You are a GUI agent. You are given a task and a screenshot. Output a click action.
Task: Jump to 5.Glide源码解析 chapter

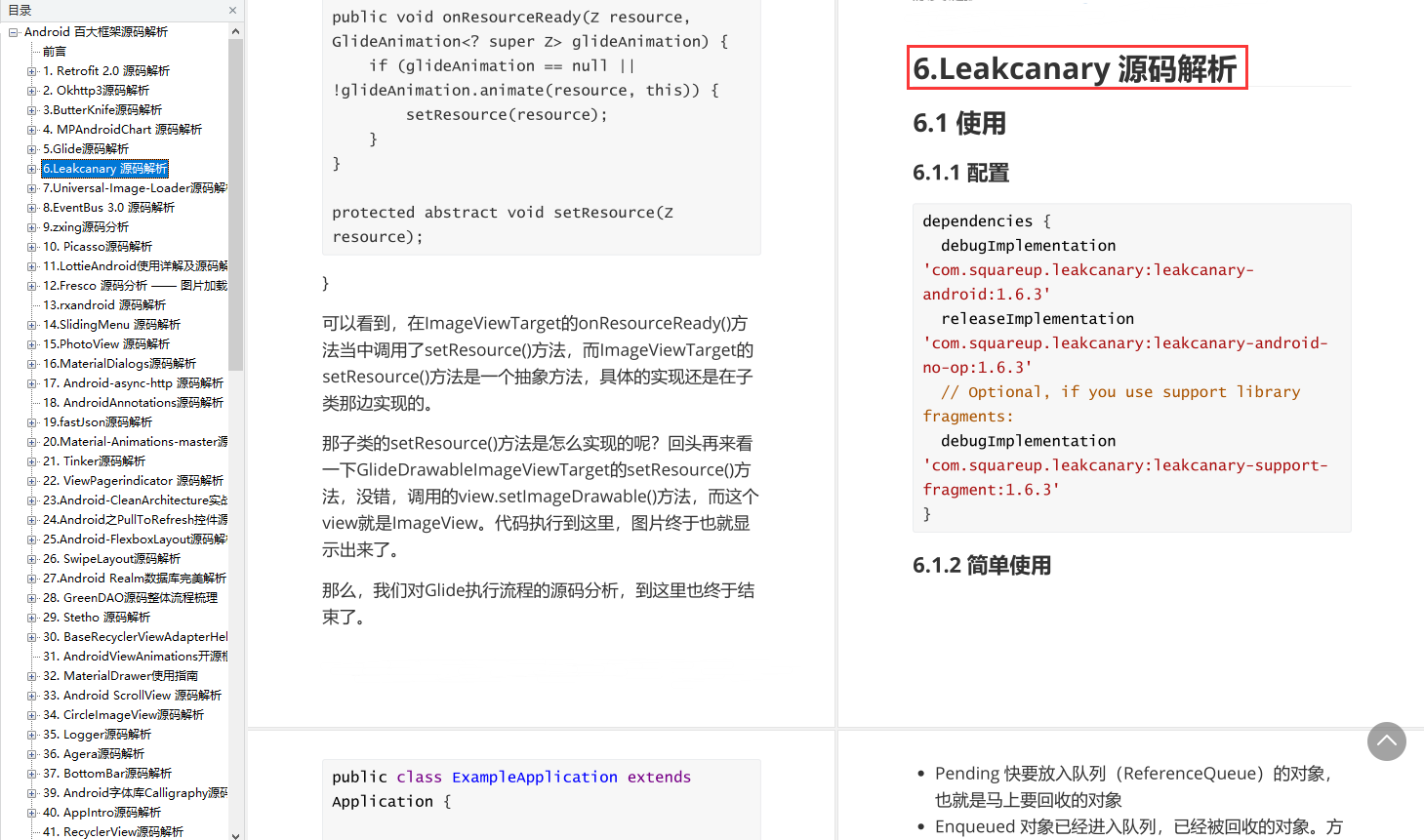86,149
